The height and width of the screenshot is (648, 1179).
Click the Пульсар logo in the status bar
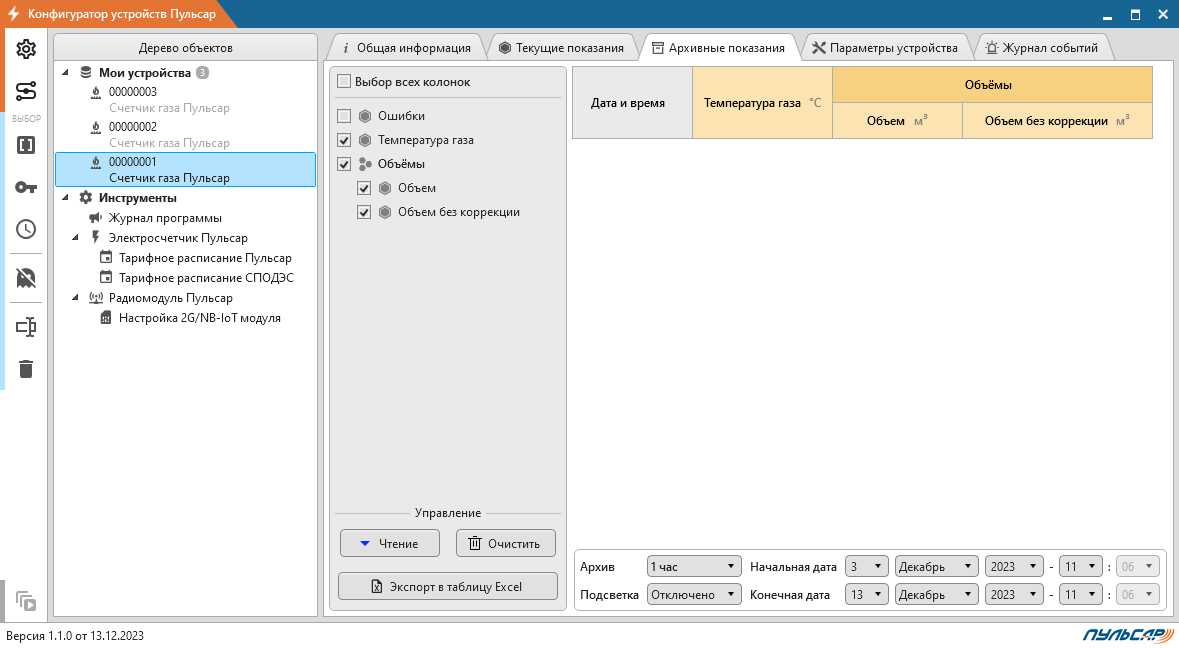[x=1129, y=635]
